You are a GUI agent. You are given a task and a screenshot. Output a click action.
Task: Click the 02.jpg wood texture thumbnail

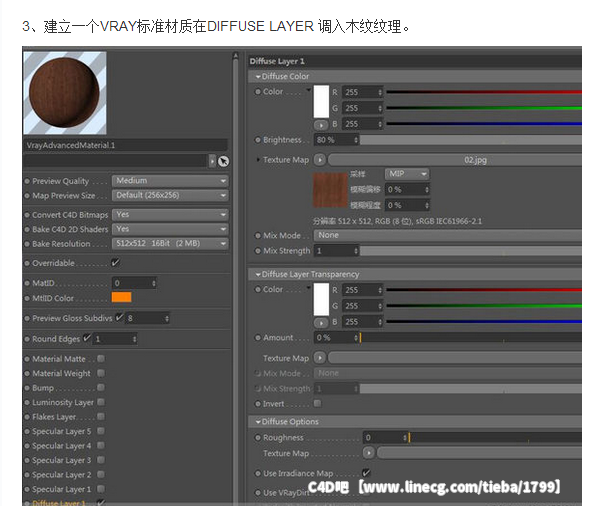point(330,189)
